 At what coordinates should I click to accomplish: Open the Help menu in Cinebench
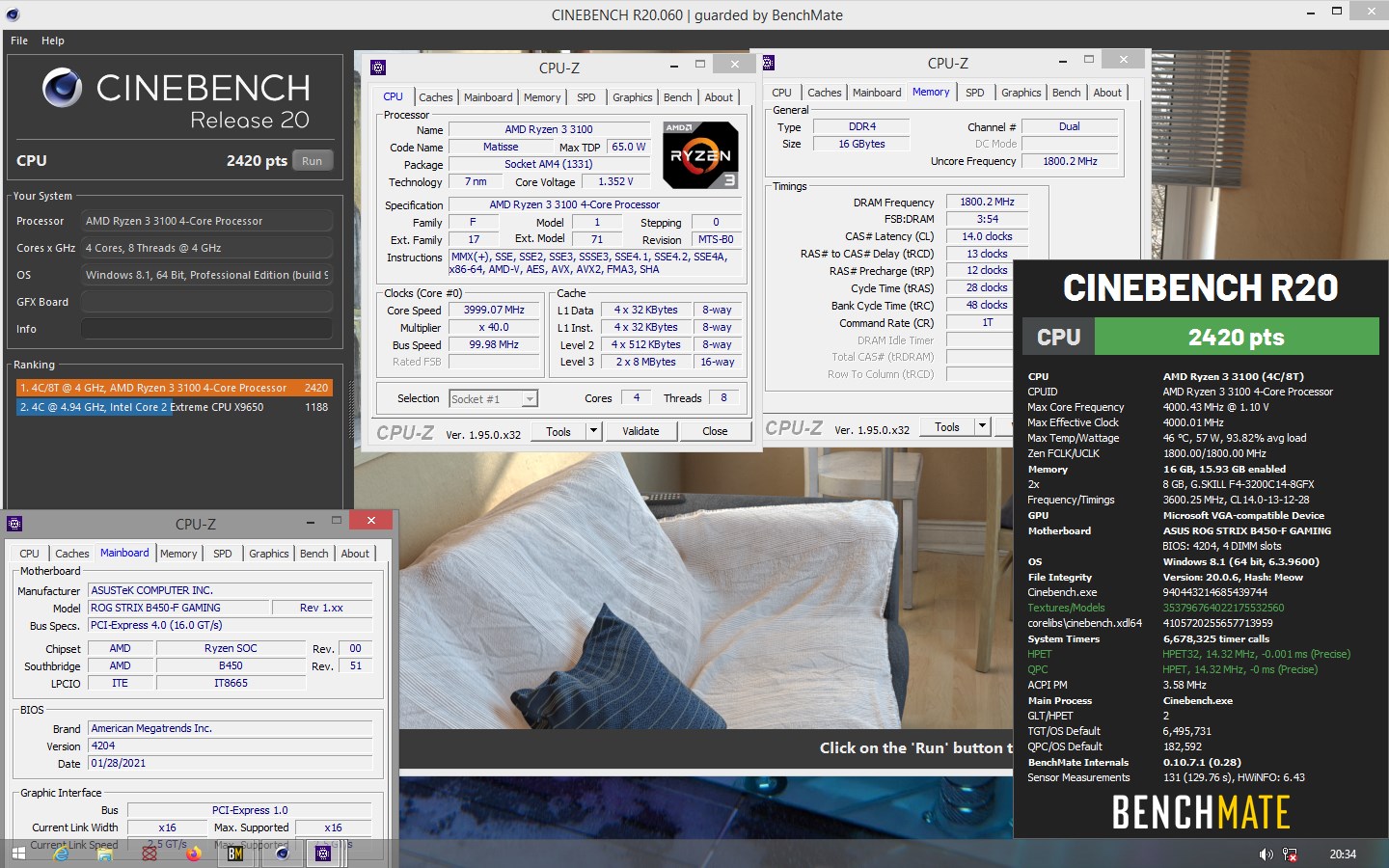point(53,41)
